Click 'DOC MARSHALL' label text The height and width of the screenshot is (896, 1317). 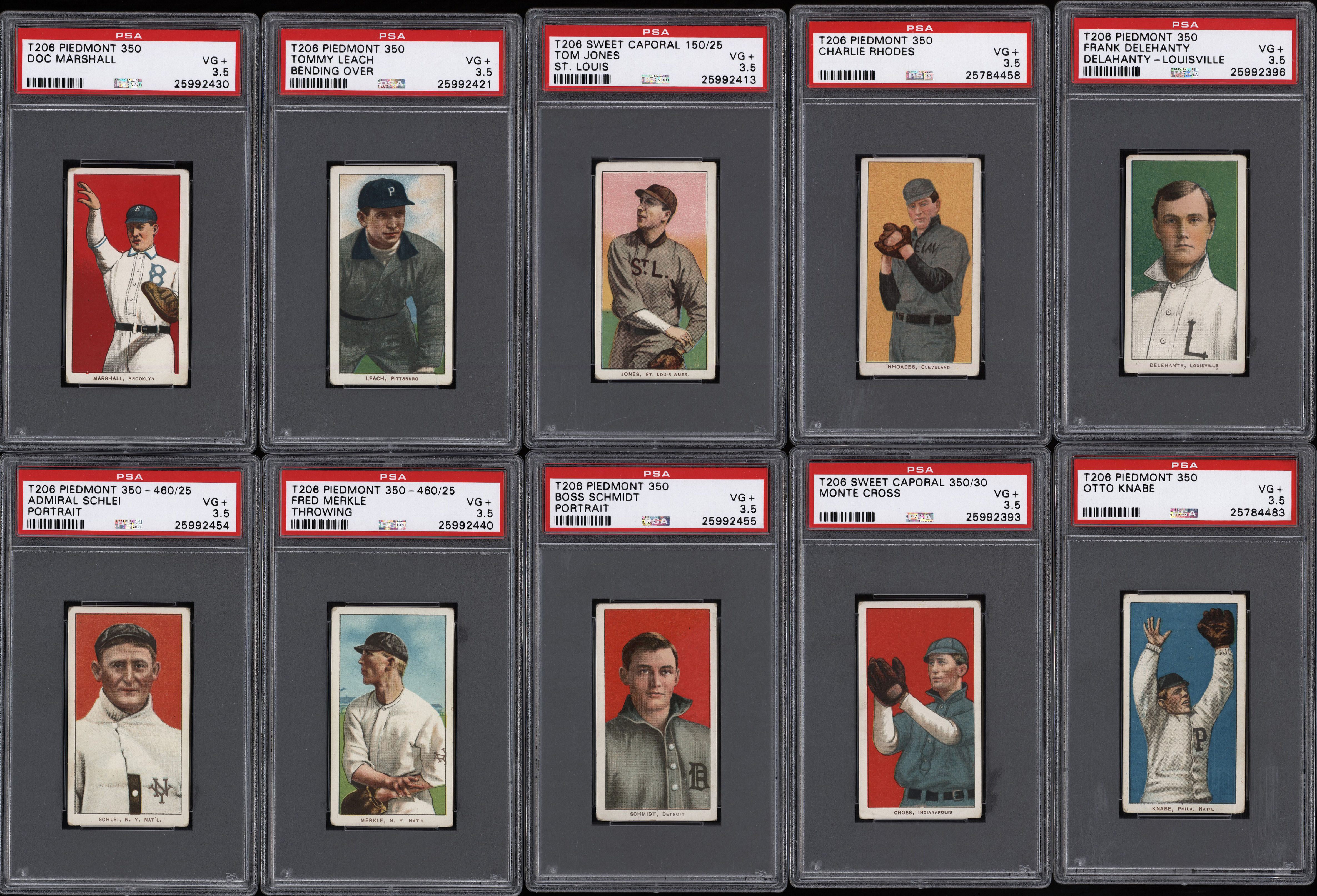(71, 59)
